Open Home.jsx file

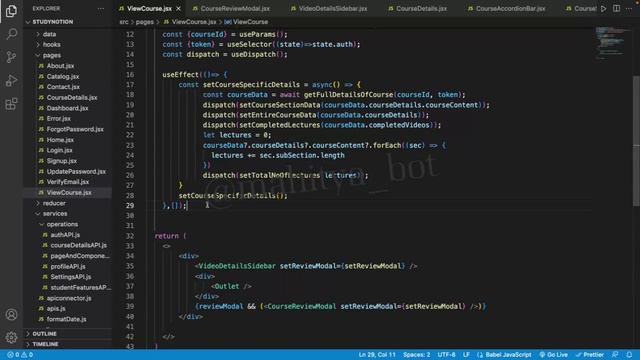(60, 140)
